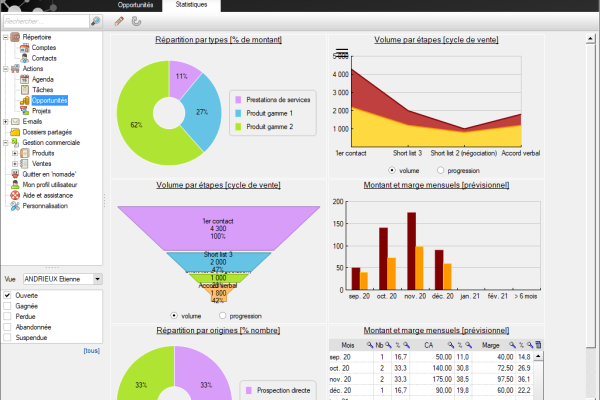
Task: Switch to the Opportunités tab
Action: [x=135, y=5]
